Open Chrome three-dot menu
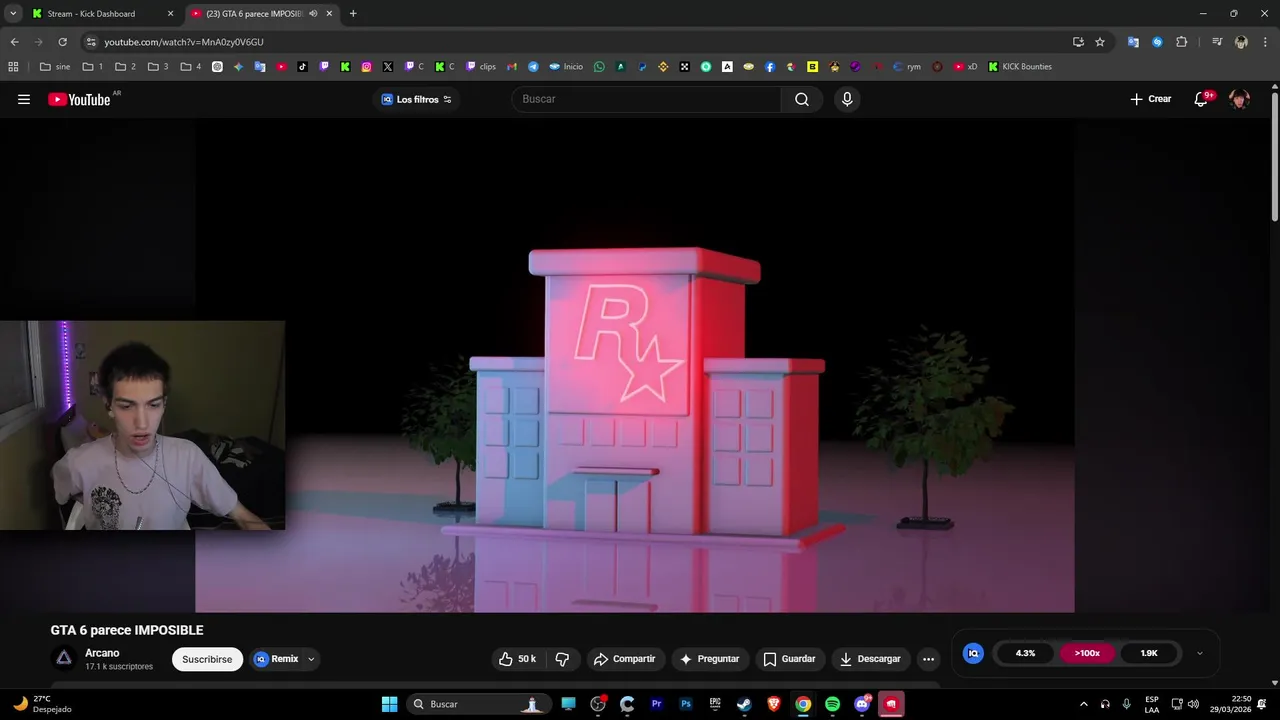The height and width of the screenshot is (720, 1280). click(x=1265, y=42)
